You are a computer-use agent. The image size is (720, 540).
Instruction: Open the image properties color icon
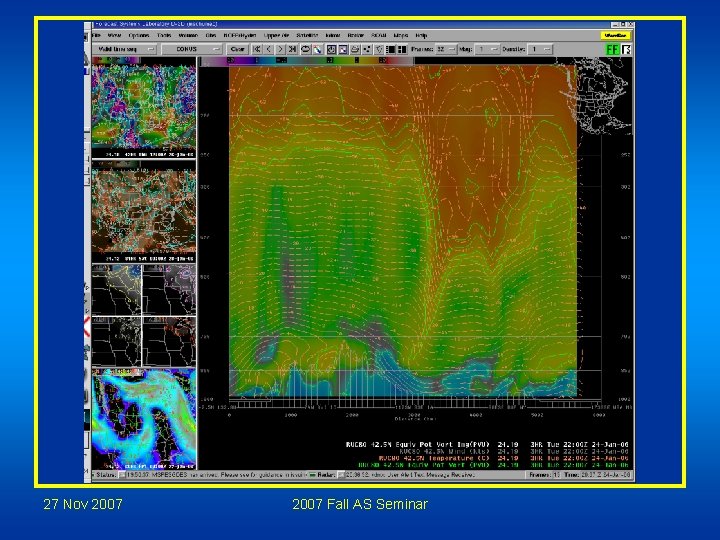(x=317, y=49)
